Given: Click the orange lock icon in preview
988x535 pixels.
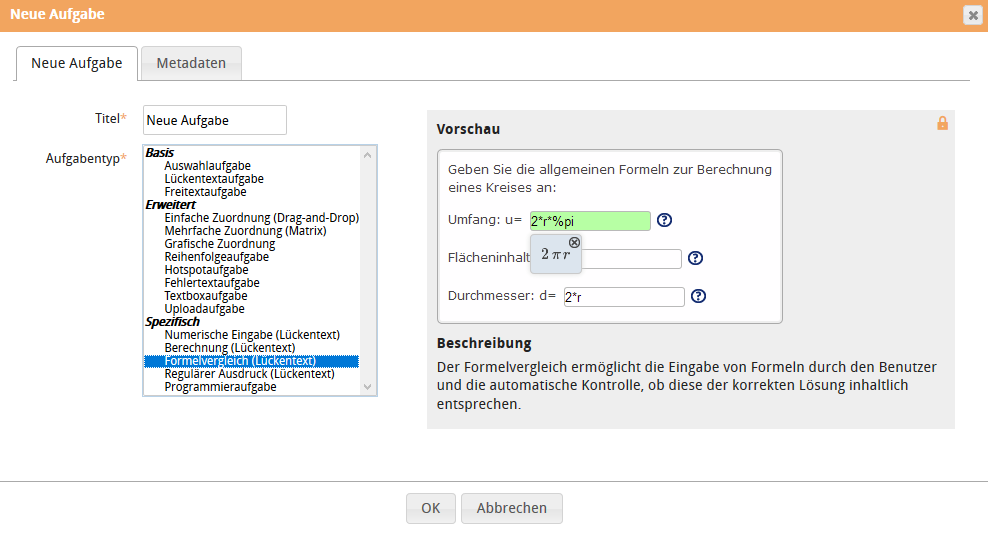Looking at the screenshot, I should [942, 123].
